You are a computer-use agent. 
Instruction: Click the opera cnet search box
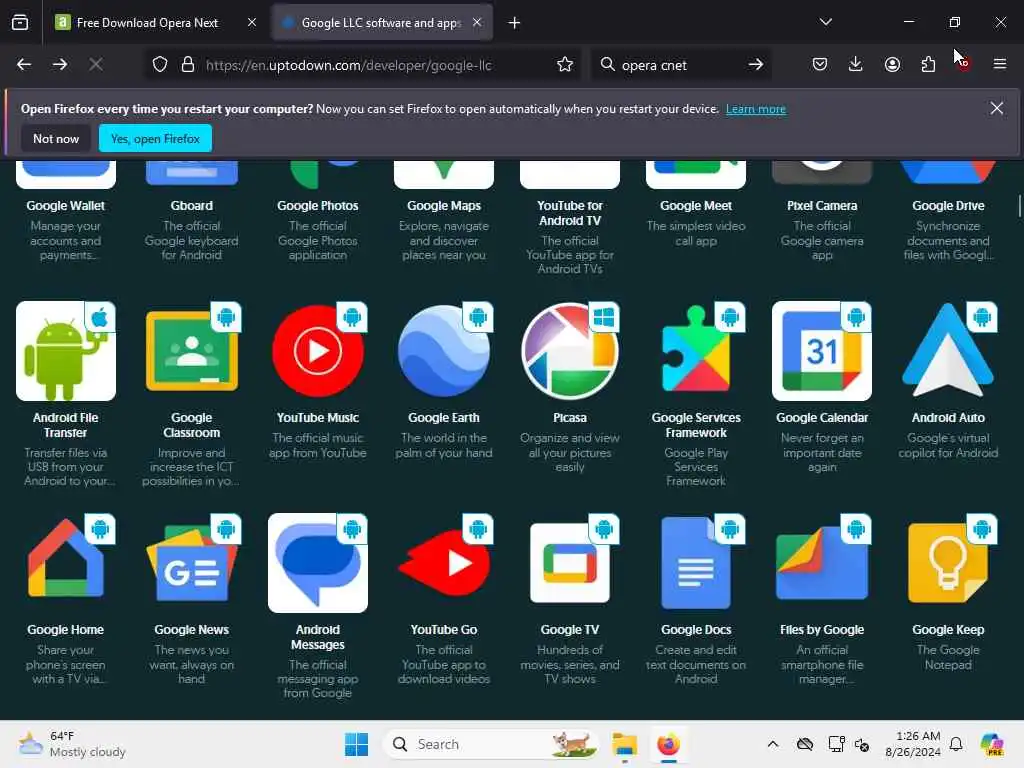click(679, 65)
